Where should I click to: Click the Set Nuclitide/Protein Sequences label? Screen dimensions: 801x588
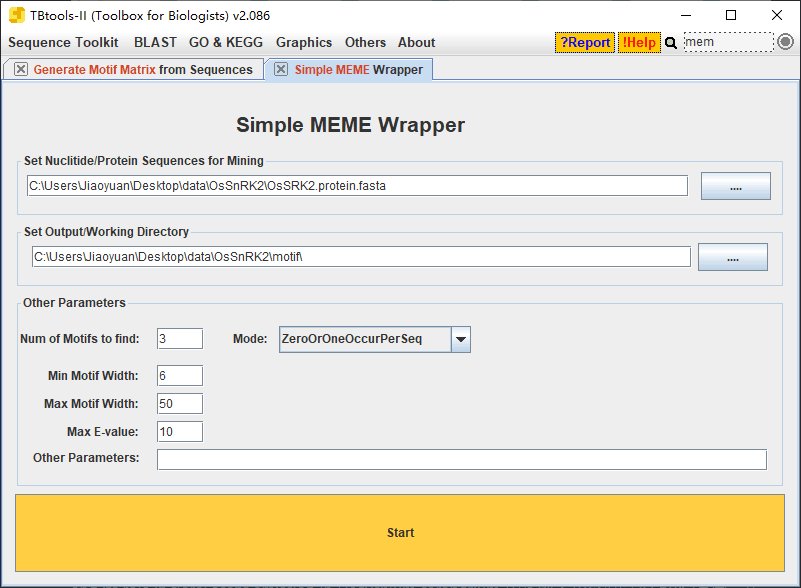pos(144,161)
